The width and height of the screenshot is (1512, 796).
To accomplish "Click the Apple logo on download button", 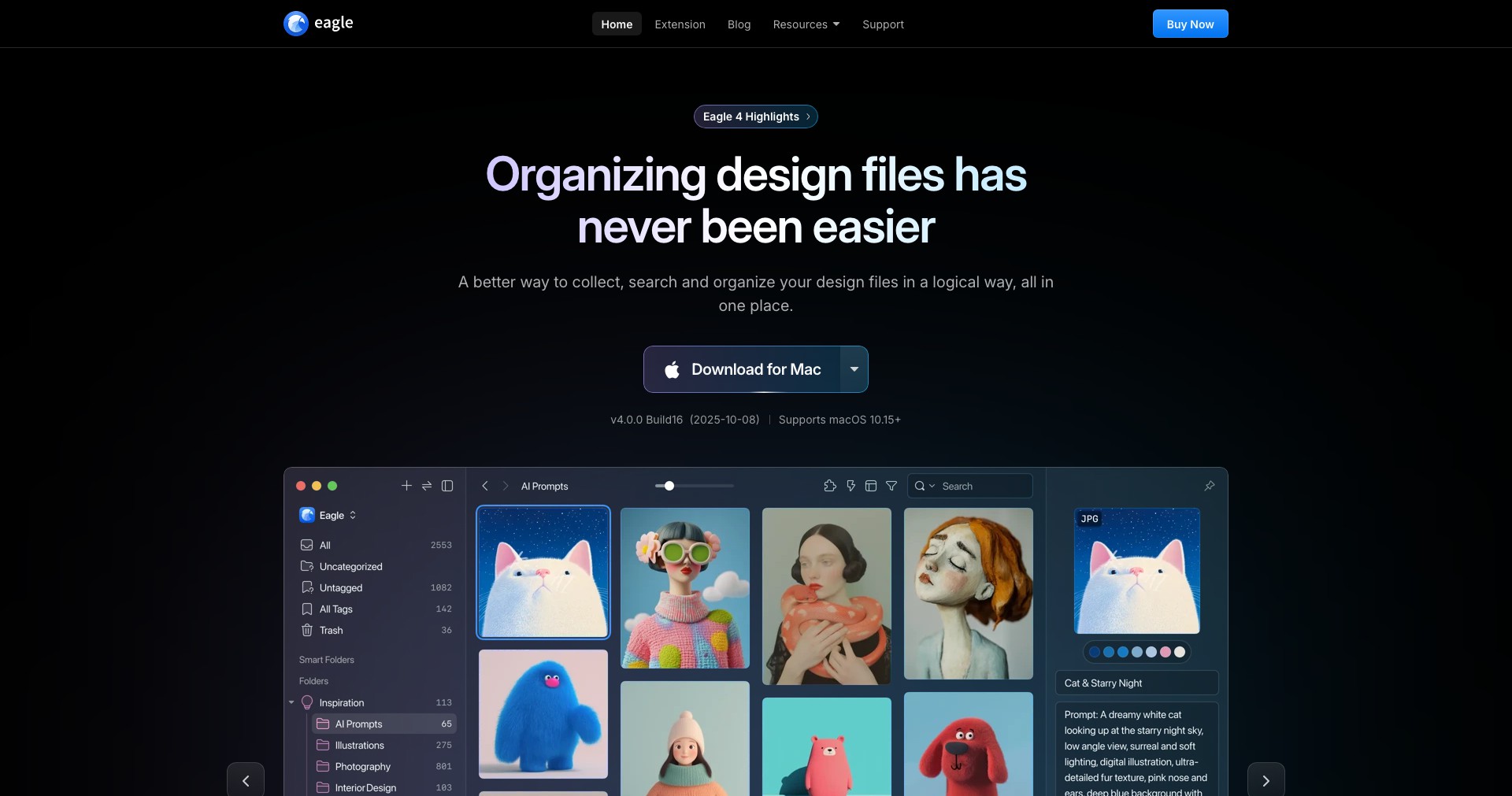I will pyautogui.click(x=672, y=369).
